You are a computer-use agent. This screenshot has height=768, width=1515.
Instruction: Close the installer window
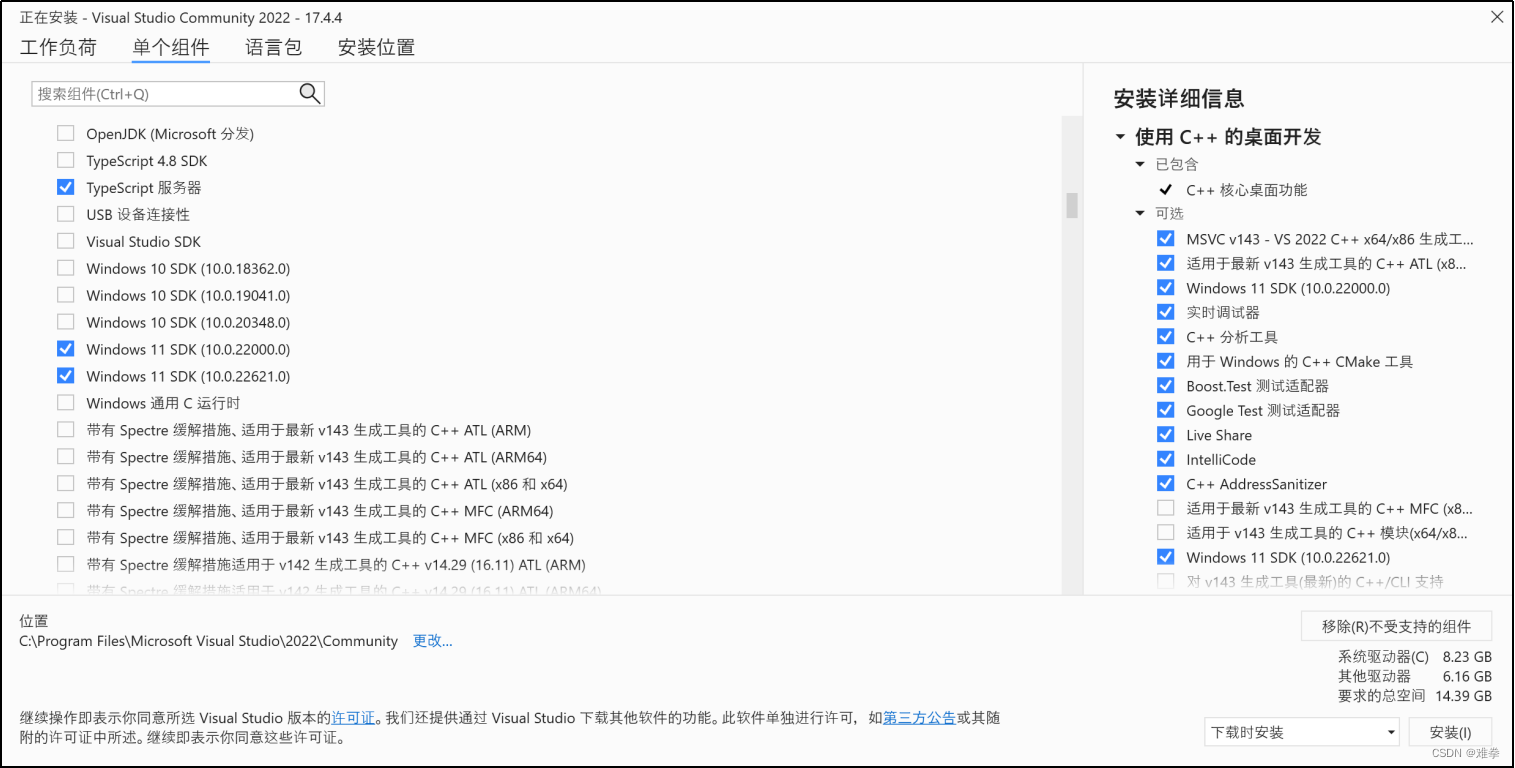1497,17
